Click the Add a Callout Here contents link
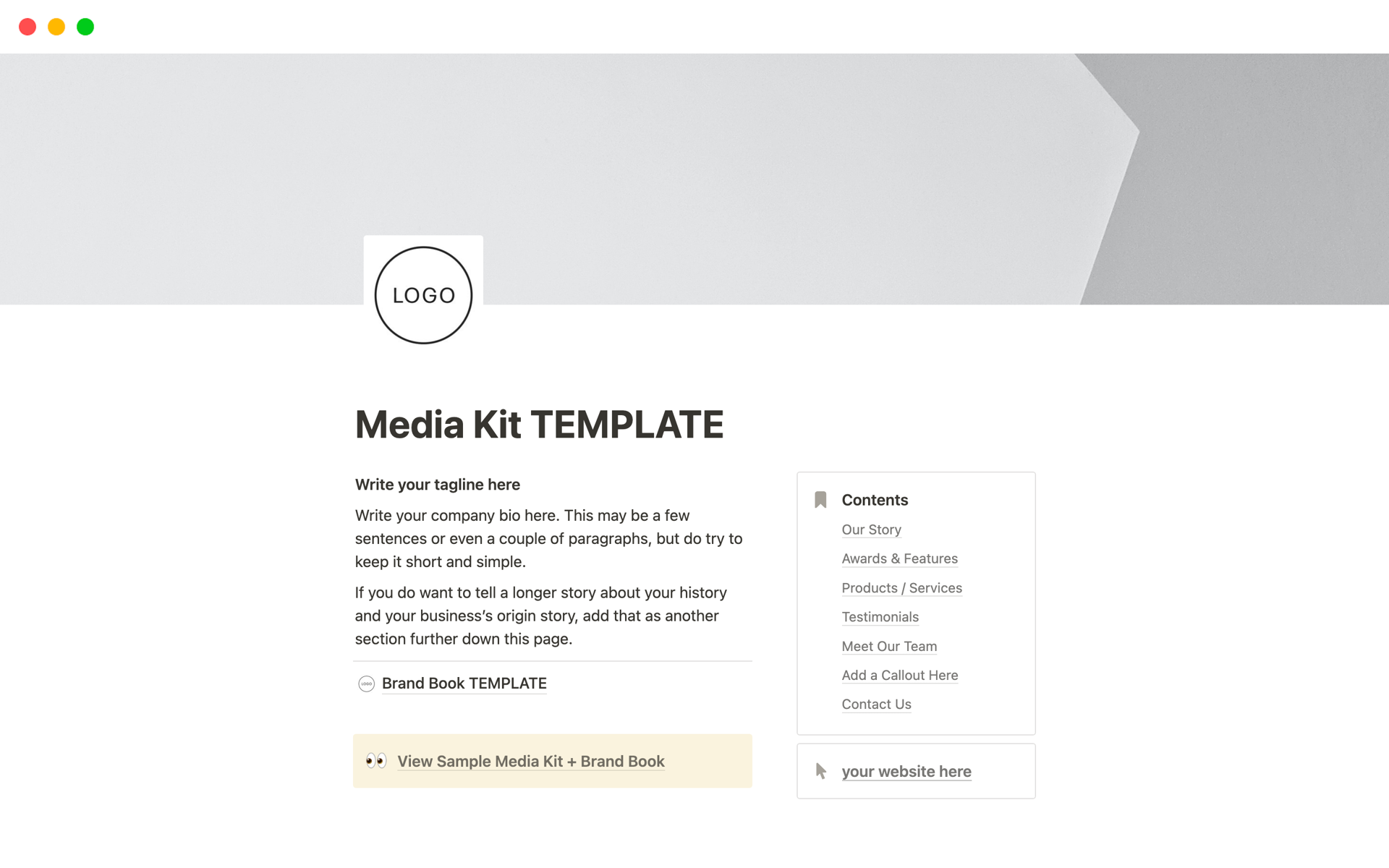Viewport: 1389px width, 868px height. pyautogui.click(x=900, y=675)
